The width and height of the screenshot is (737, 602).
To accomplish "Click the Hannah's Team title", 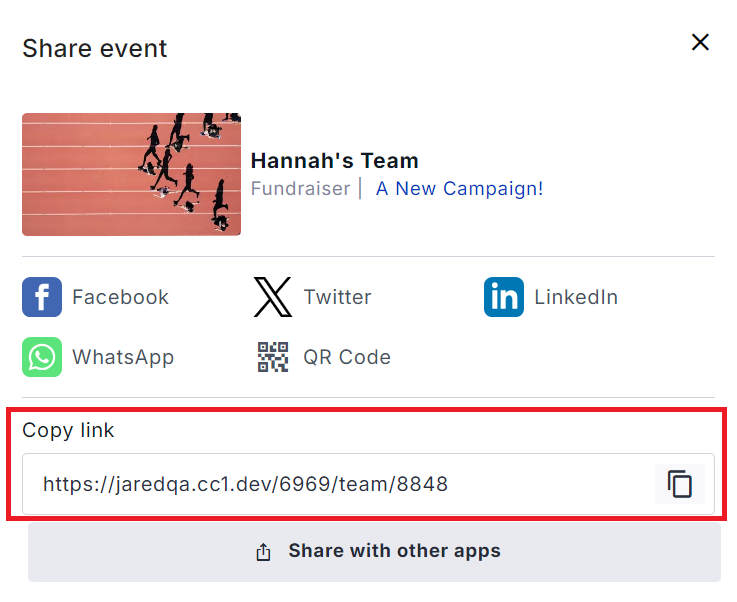I will (334, 161).
